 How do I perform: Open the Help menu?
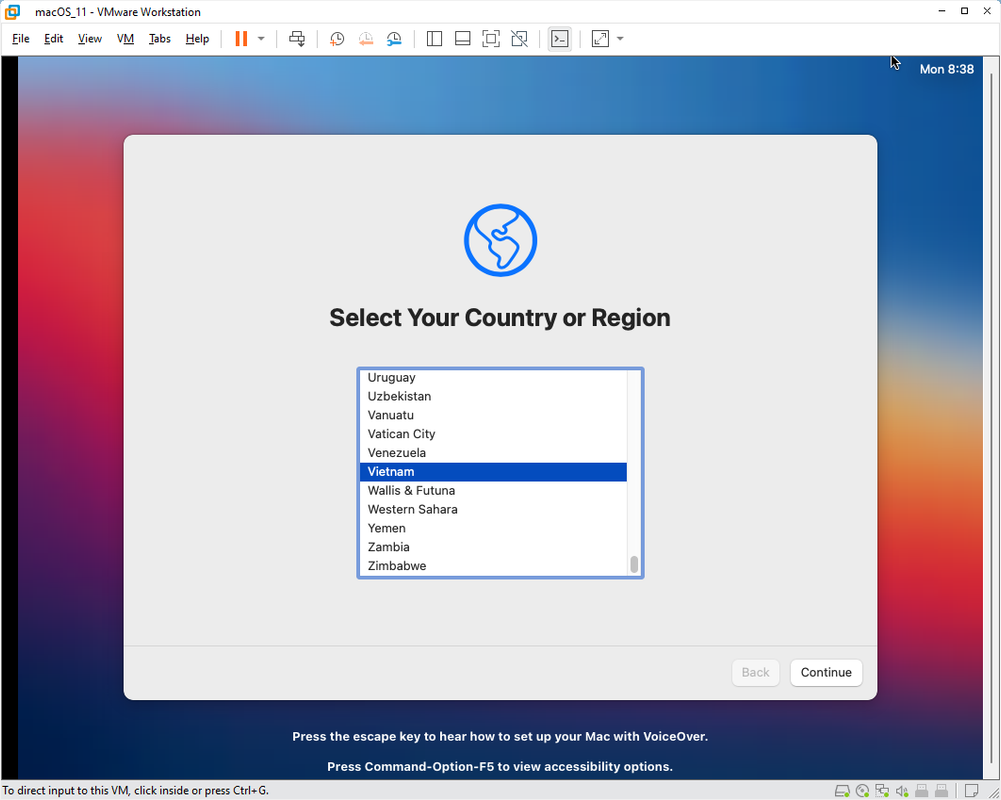tap(197, 39)
